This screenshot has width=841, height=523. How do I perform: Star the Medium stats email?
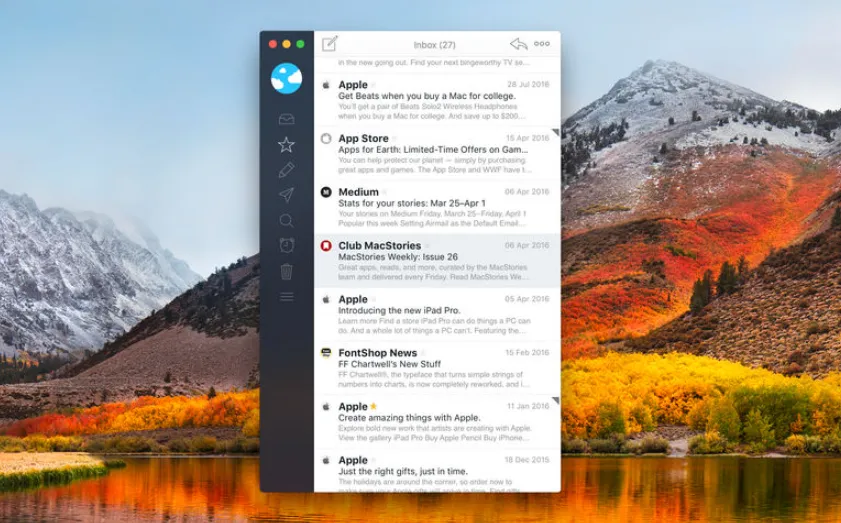click(385, 192)
